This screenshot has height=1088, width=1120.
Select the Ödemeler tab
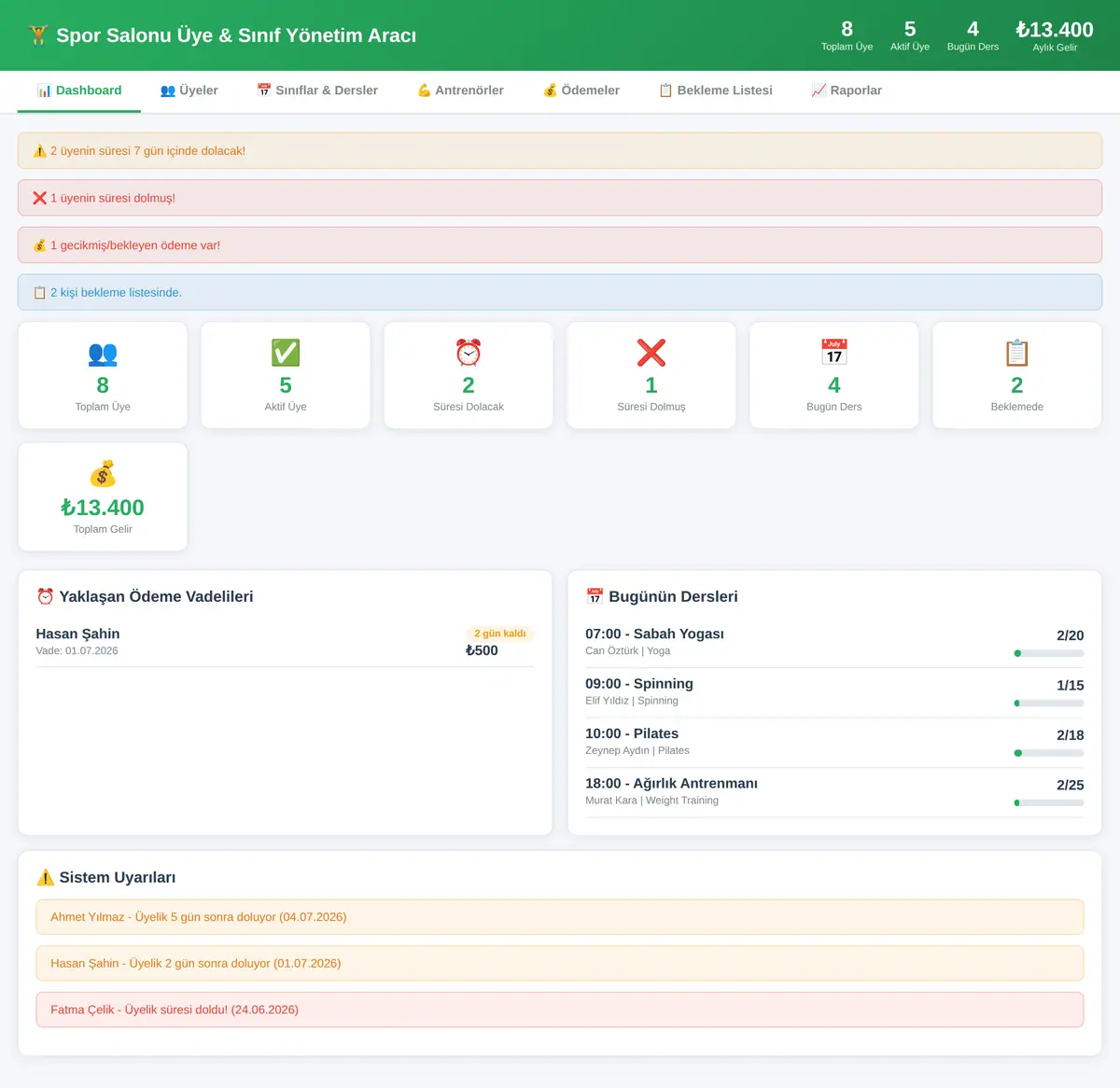581,91
